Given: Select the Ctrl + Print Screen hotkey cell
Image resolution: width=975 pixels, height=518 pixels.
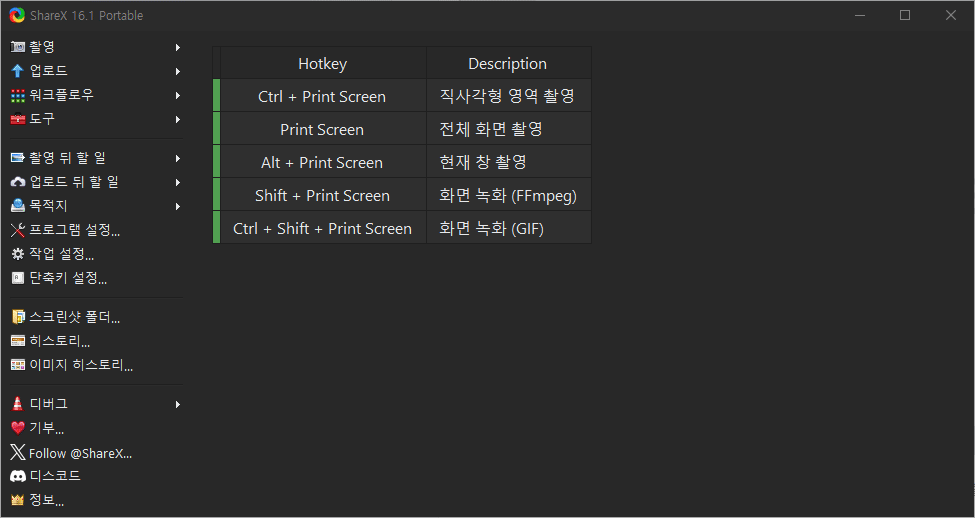Looking at the screenshot, I should [323, 96].
